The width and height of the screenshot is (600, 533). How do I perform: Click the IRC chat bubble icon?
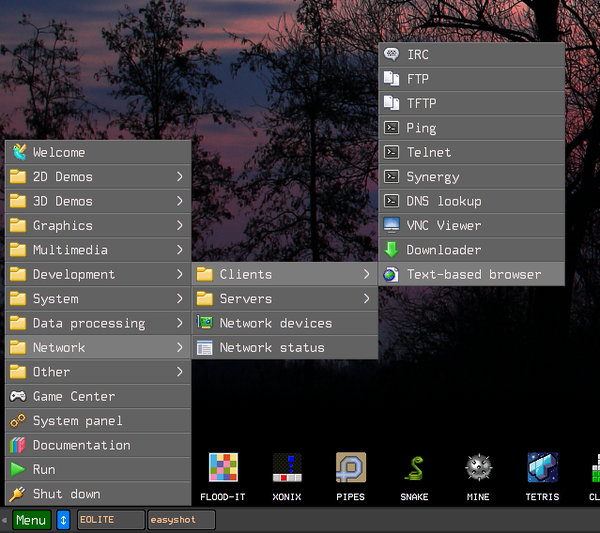click(391, 54)
